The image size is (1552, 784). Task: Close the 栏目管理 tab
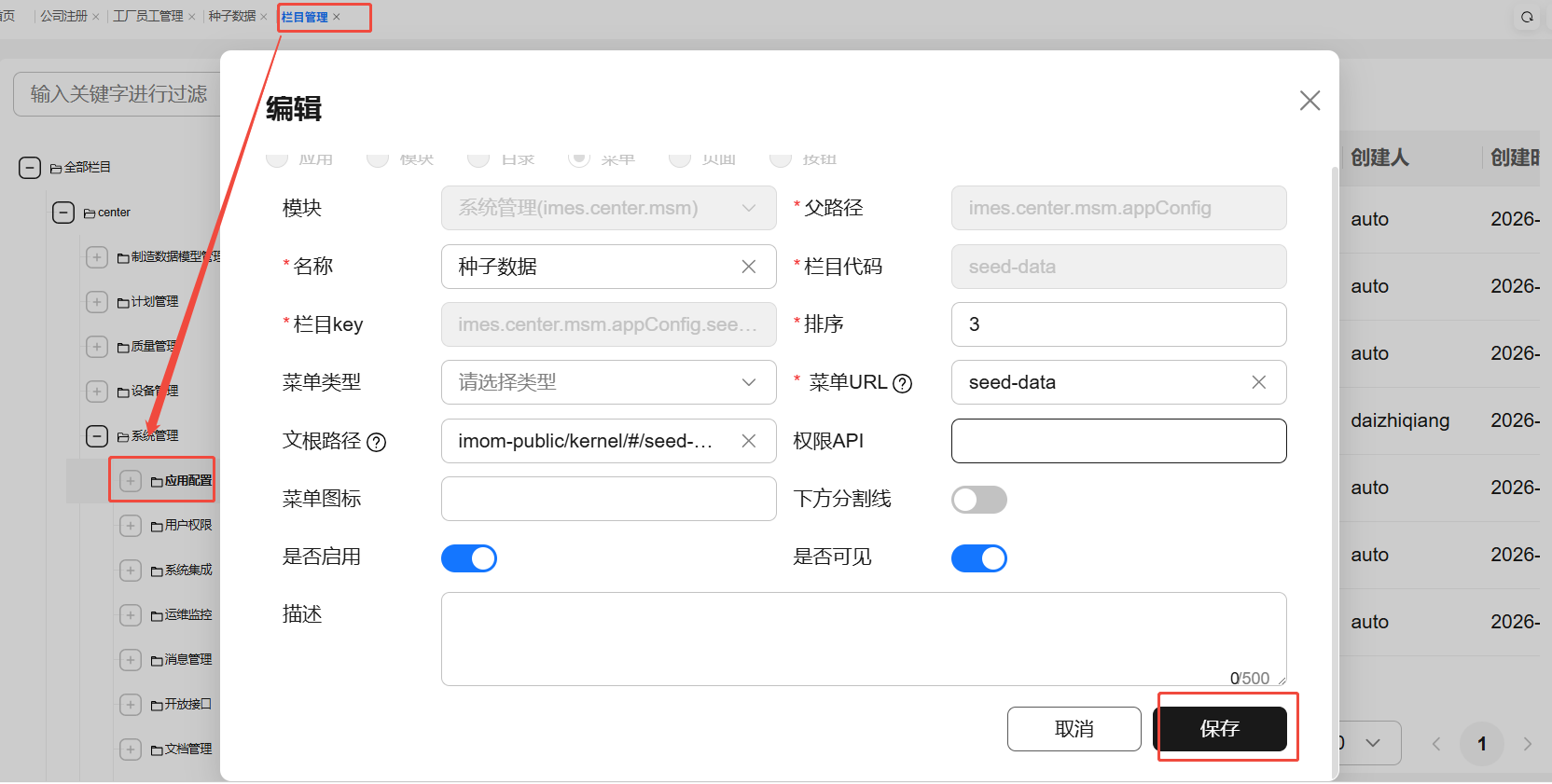pos(337,17)
